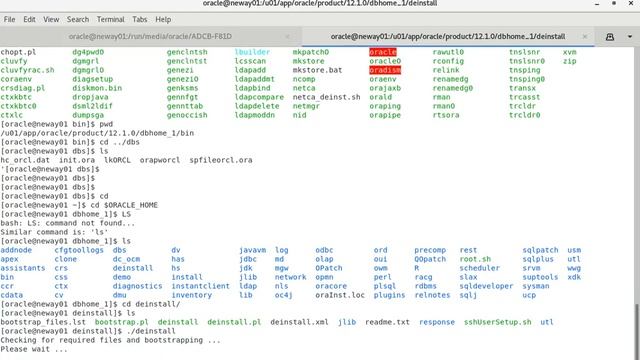
Task: Click 'xvm' in the listing
Action: (x=569, y=52)
